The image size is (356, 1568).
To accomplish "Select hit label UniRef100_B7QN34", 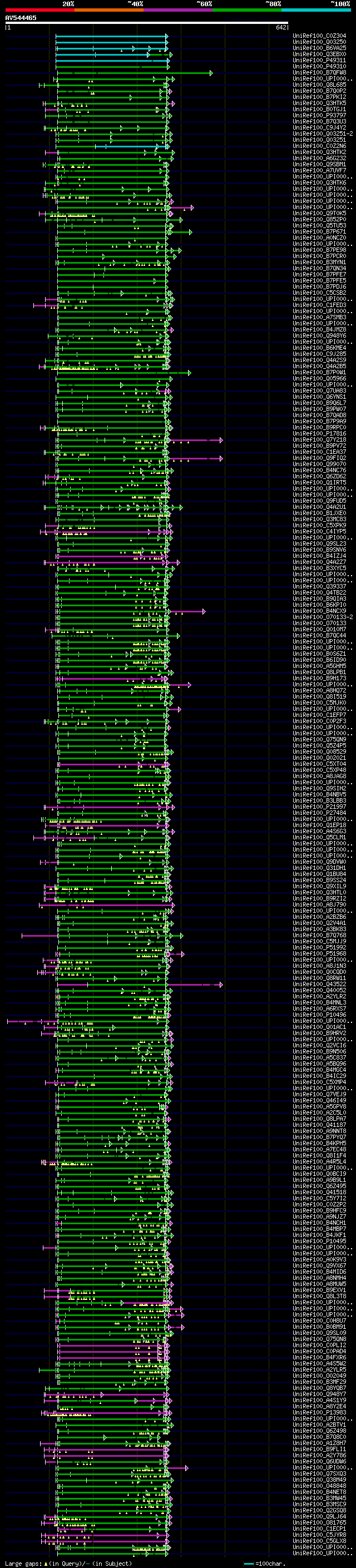I will tap(319, 269).
